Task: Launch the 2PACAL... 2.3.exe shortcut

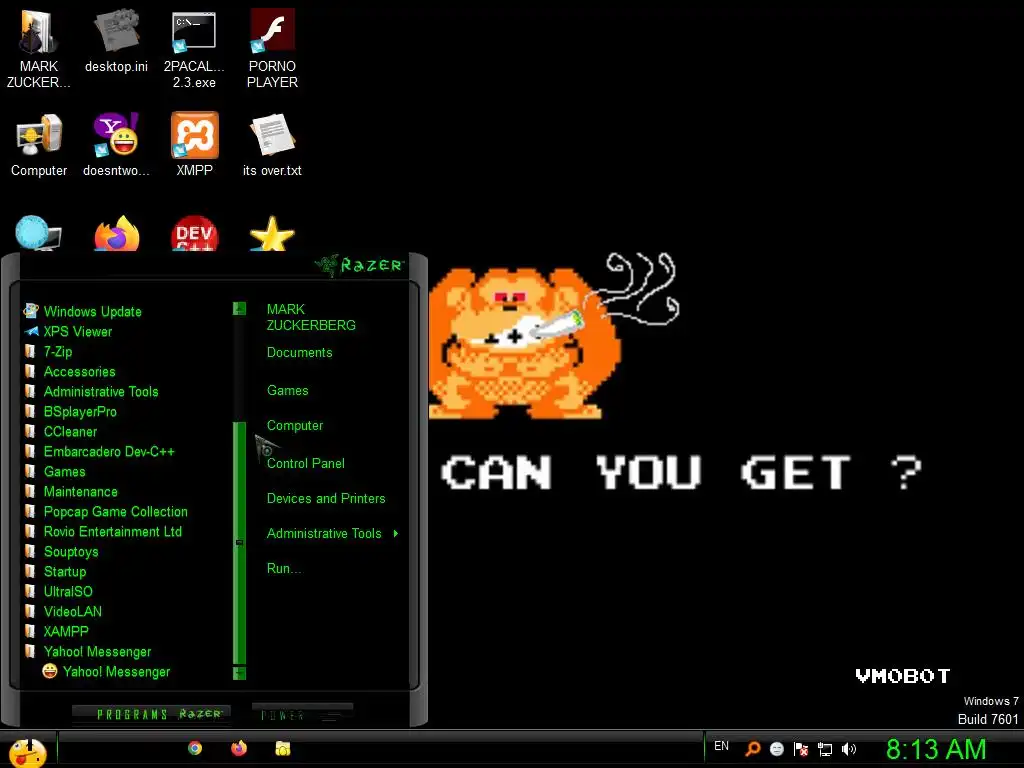Action: point(194,48)
